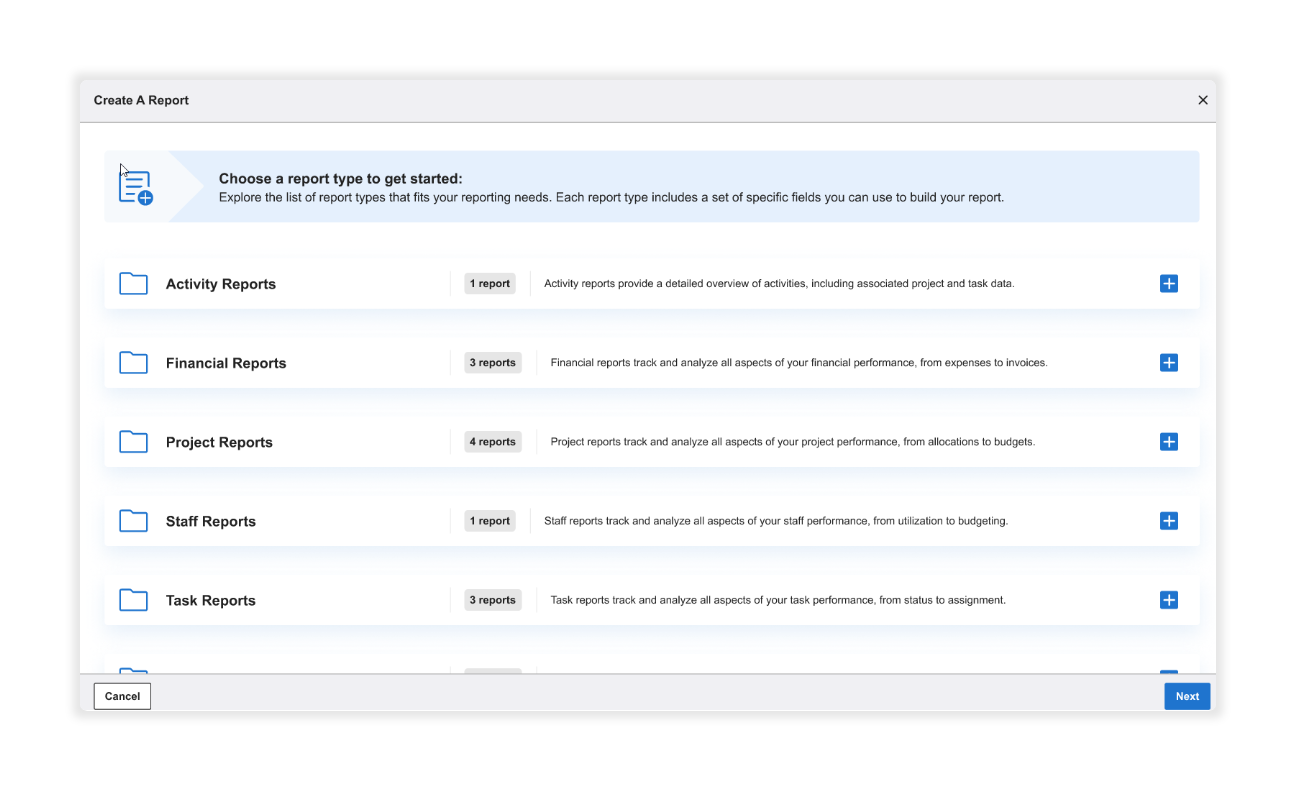Click the 1 report badge for Staff Reports

[490, 521]
